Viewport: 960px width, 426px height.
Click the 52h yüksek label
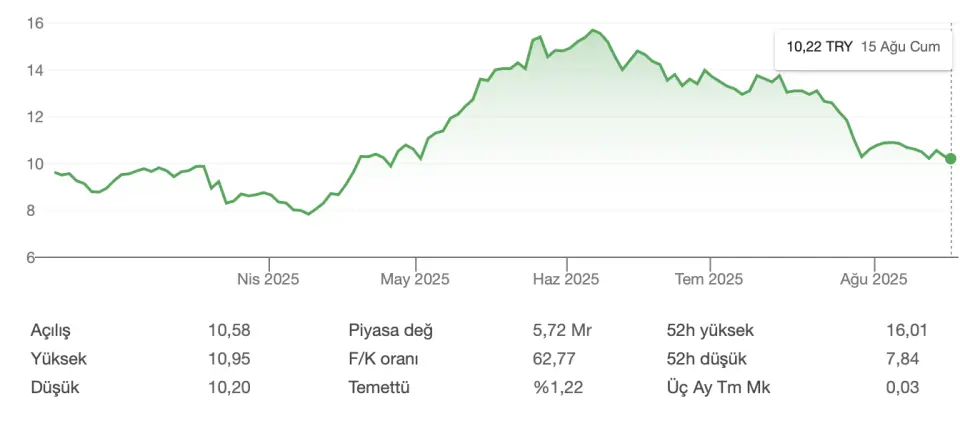pyautogui.click(x=710, y=331)
